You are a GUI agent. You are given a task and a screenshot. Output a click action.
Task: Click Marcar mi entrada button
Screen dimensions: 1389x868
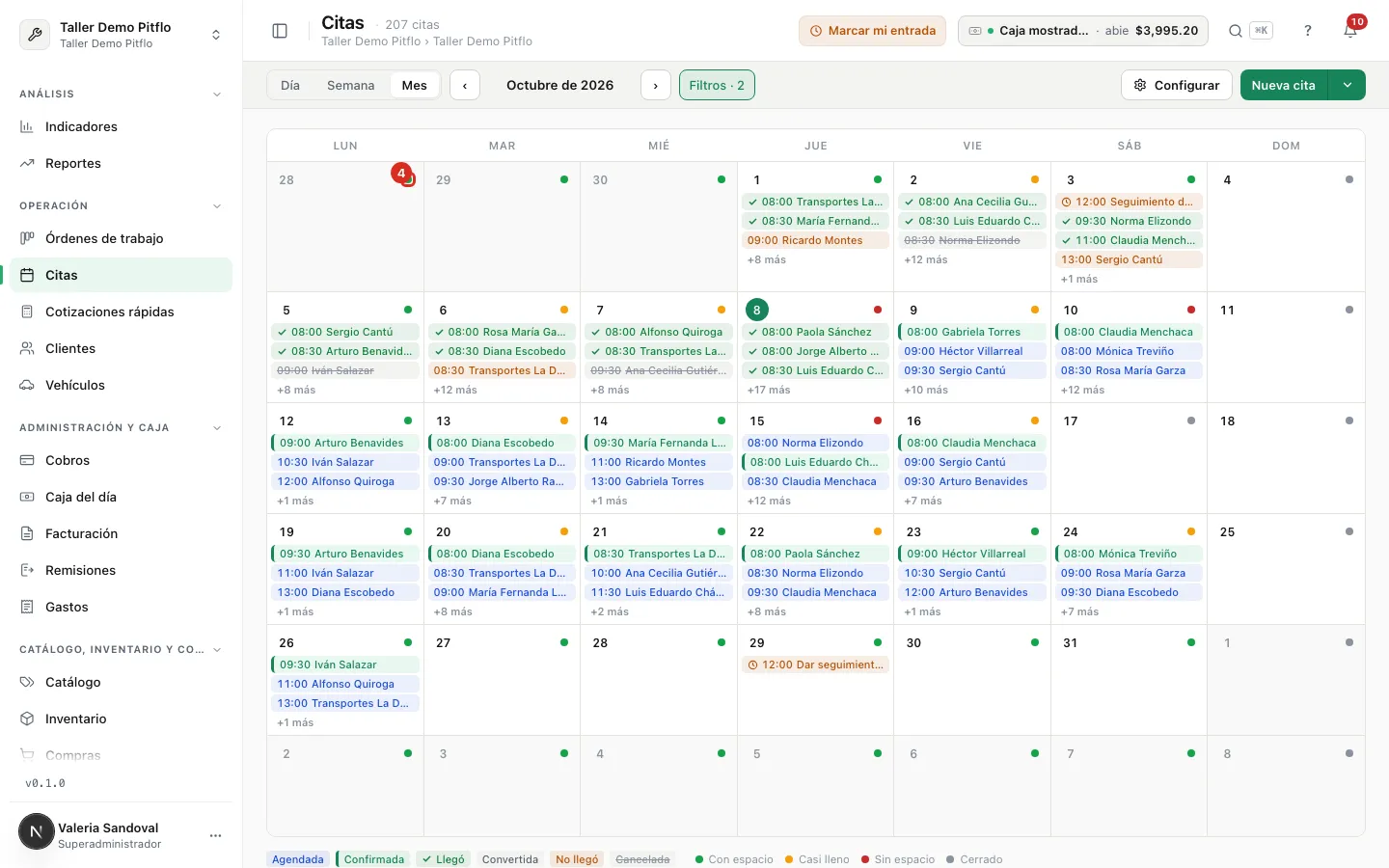(872, 31)
